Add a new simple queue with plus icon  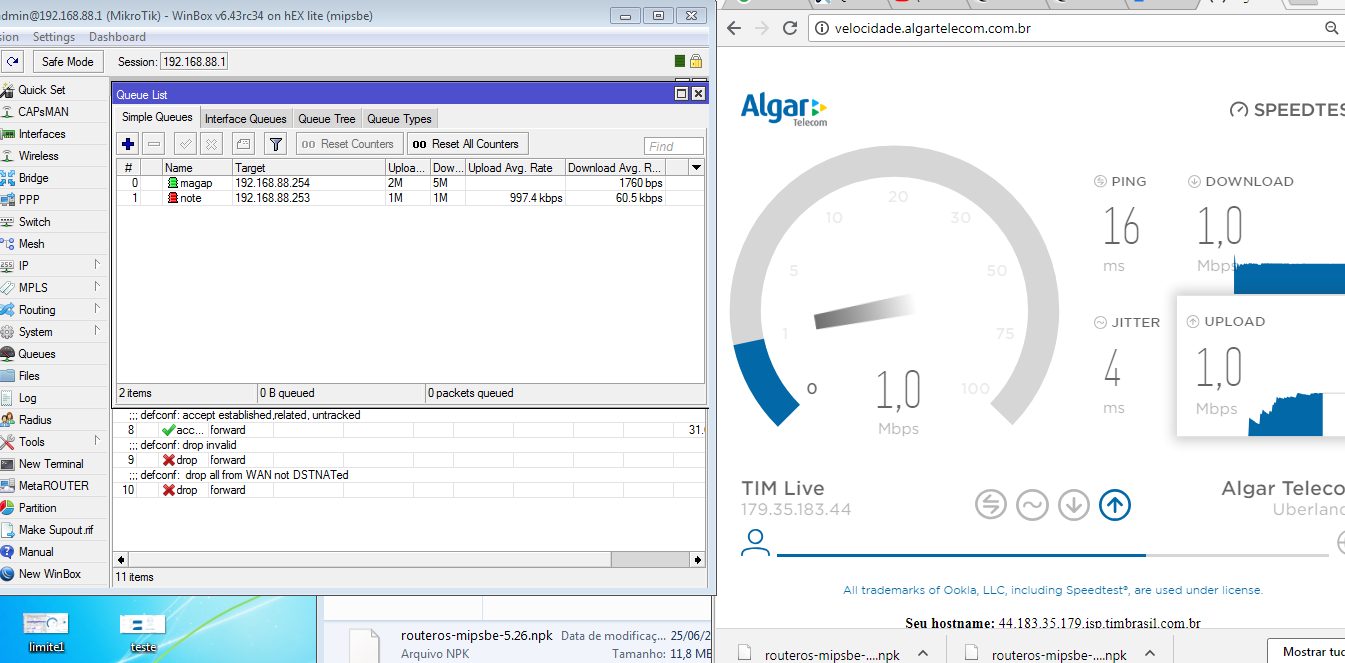tap(128, 144)
